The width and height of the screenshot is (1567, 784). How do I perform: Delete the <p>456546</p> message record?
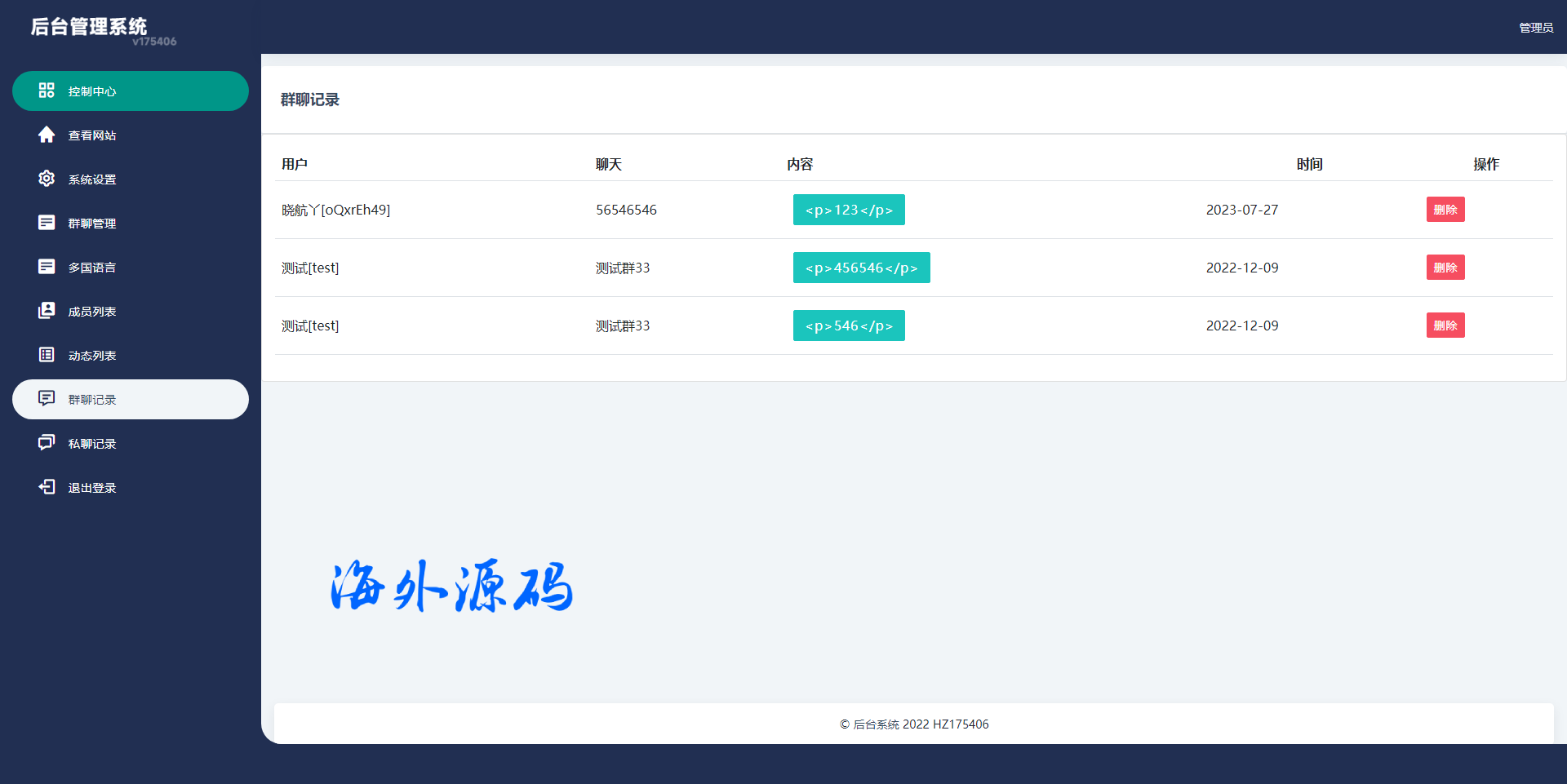click(x=1445, y=268)
